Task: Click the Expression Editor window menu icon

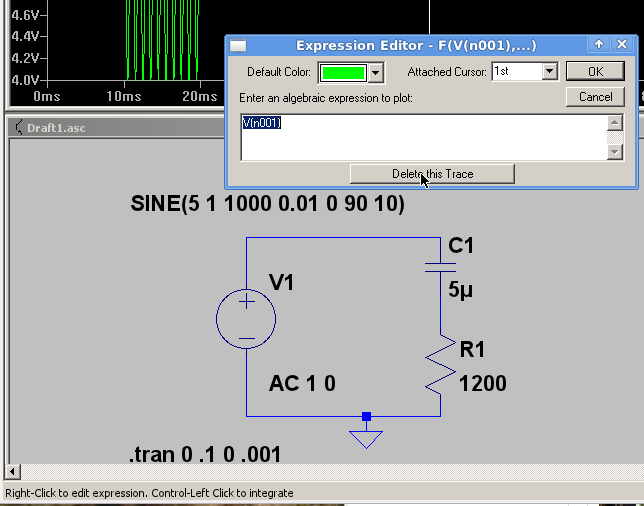Action: pos(238,45)
